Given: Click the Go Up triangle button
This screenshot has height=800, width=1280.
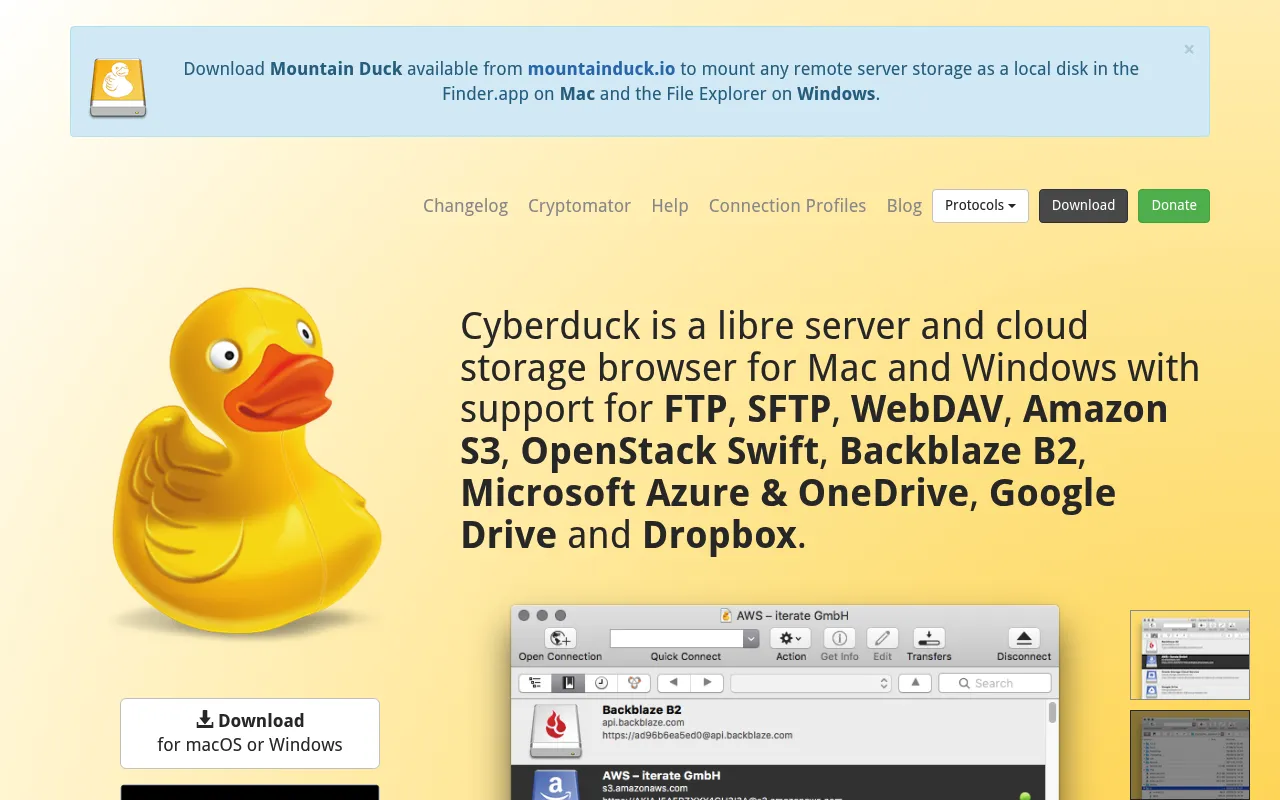Looking at the screenshot, I should coord(915,683).
